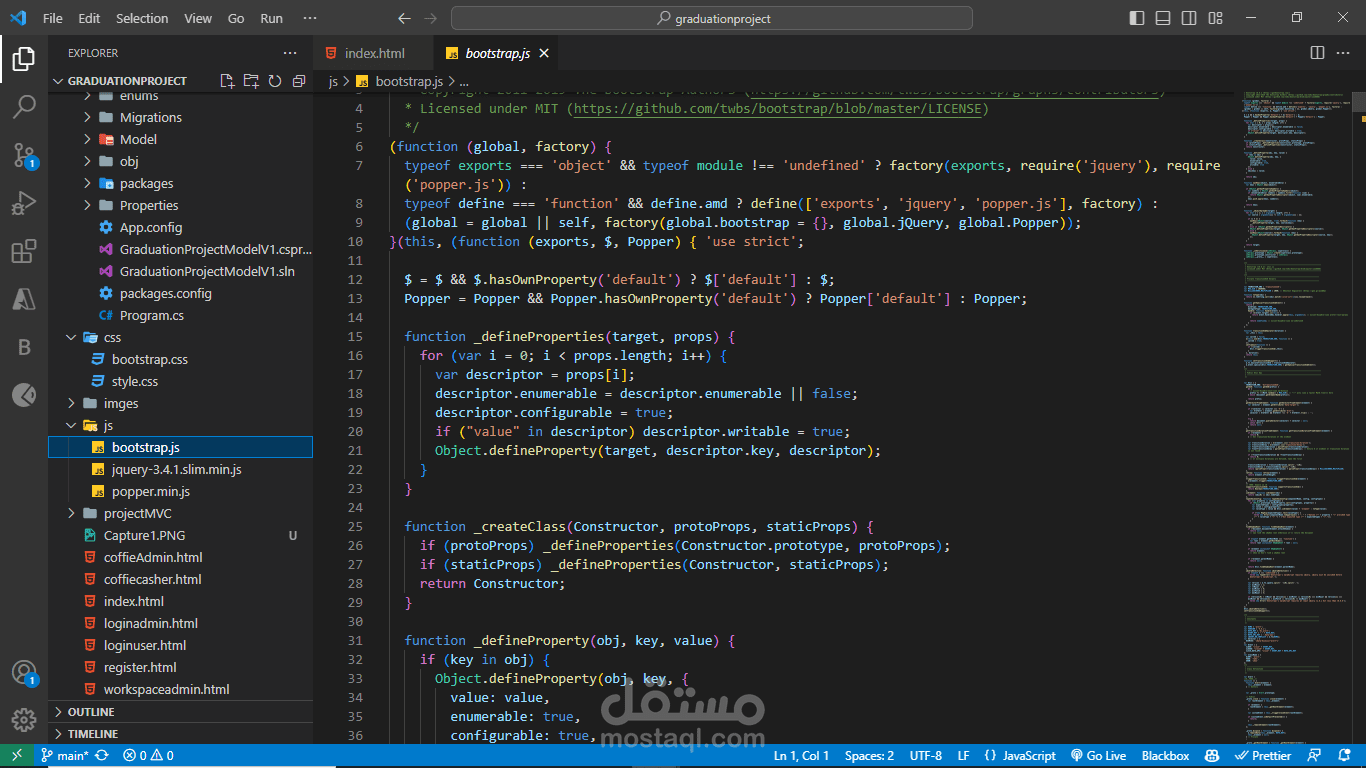The image size is (1366, 768).
Task: Click New File icon in explorer header
Action: [227, 81]
